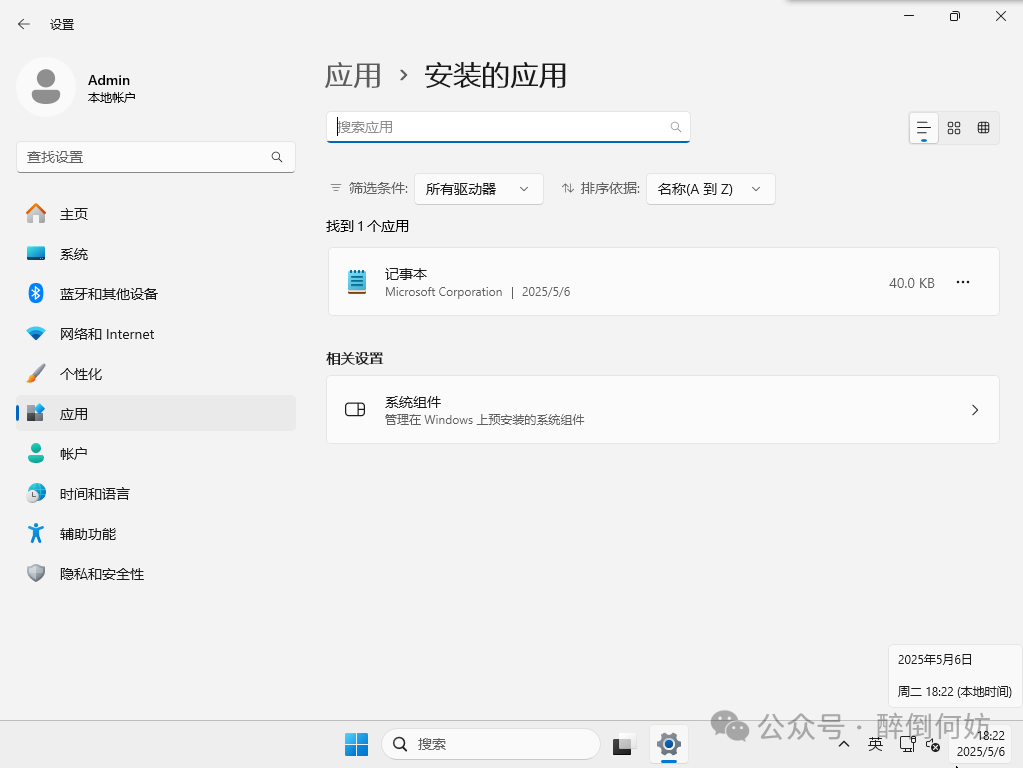This screenshot has height=768, width=1023.
Task: Open Task View from taskbar
Action: pos(624,744)
